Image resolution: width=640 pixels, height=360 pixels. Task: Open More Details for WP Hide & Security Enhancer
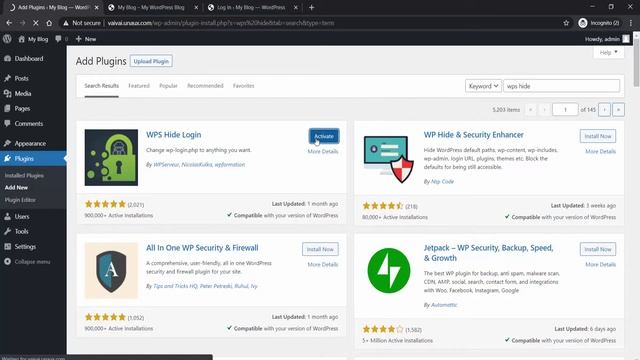[600, 151]
